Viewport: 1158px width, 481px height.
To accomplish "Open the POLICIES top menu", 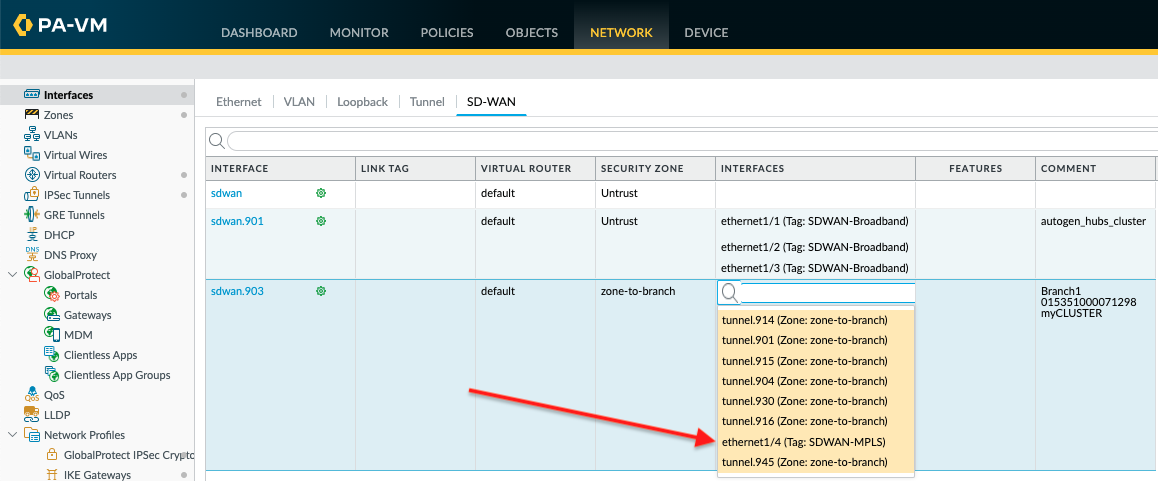I will (x=447, y=33).
